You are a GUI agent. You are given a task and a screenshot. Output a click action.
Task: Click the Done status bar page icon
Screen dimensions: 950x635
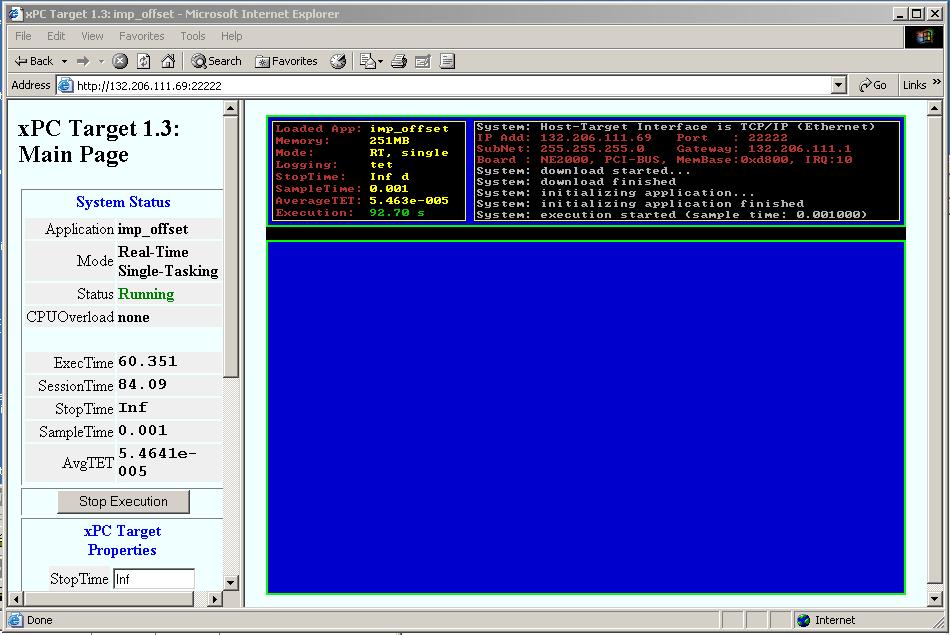tap(16, 620)
